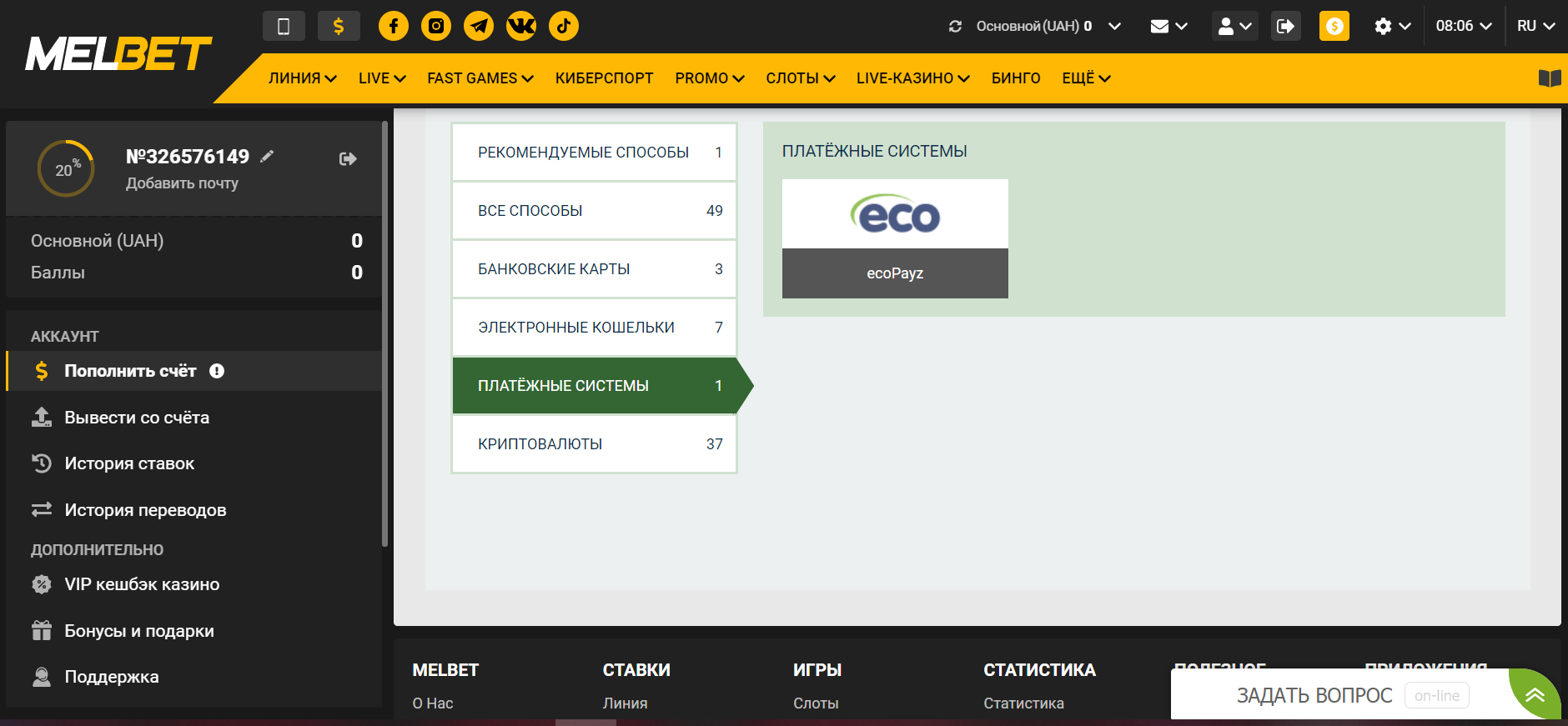
Task: Click the info icon beside Пополнить счёт
Action: [217, 371]
